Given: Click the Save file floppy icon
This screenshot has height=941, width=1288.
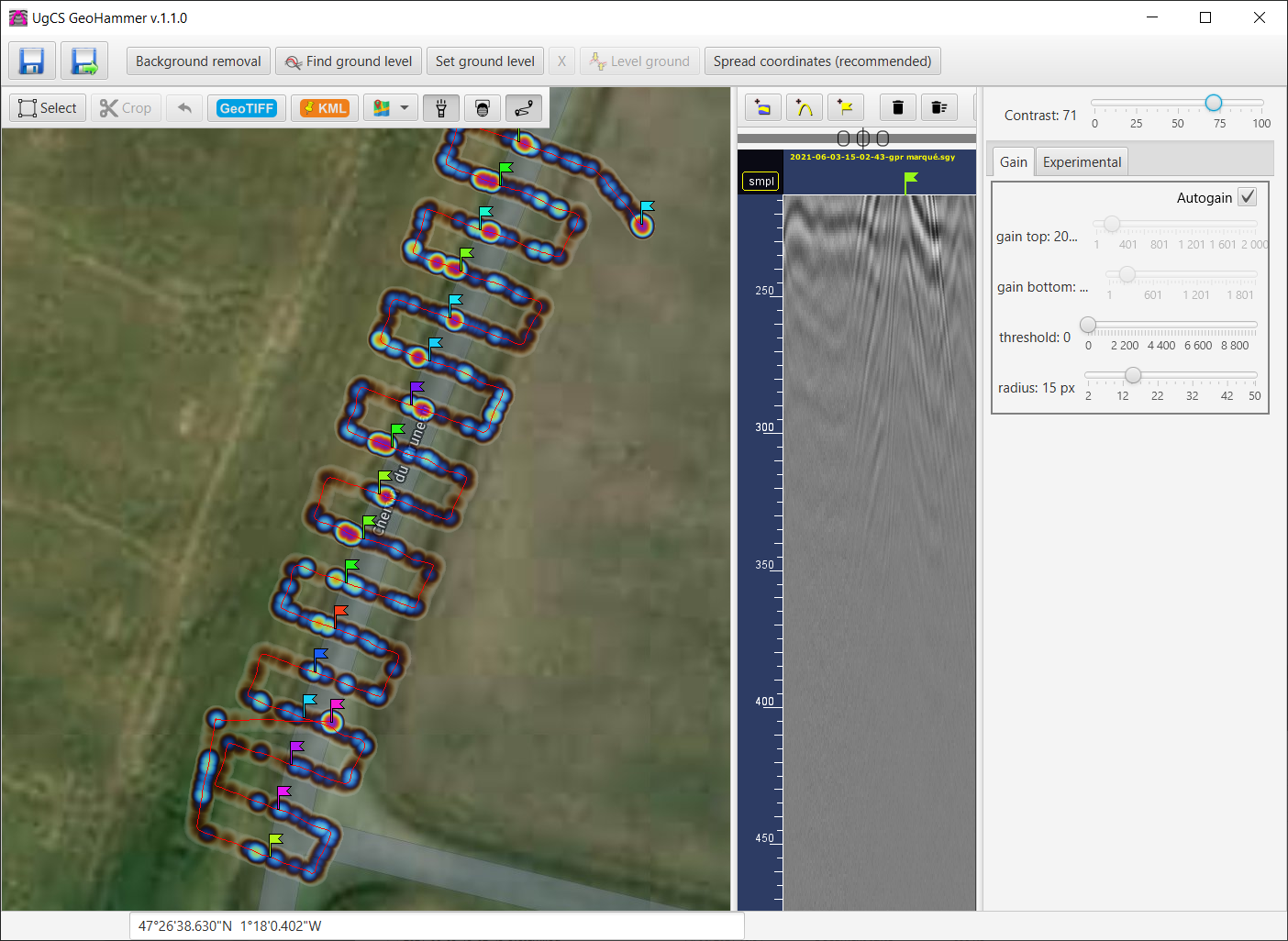Looking at the screenshot, I should (x=32, y=61).
